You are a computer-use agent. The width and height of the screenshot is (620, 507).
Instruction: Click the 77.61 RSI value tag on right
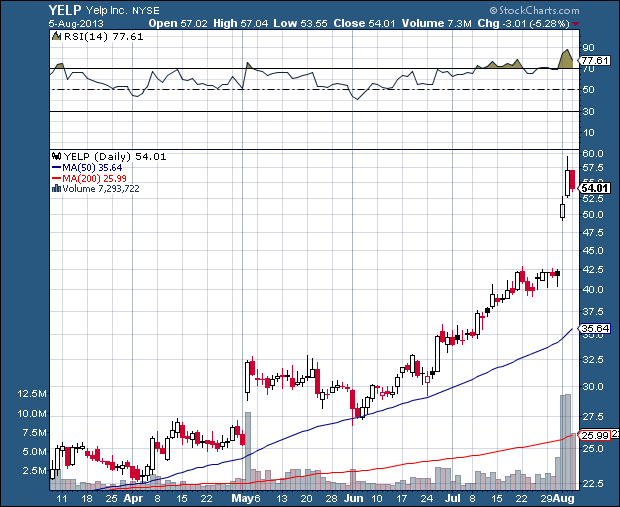tap(595, 61)
